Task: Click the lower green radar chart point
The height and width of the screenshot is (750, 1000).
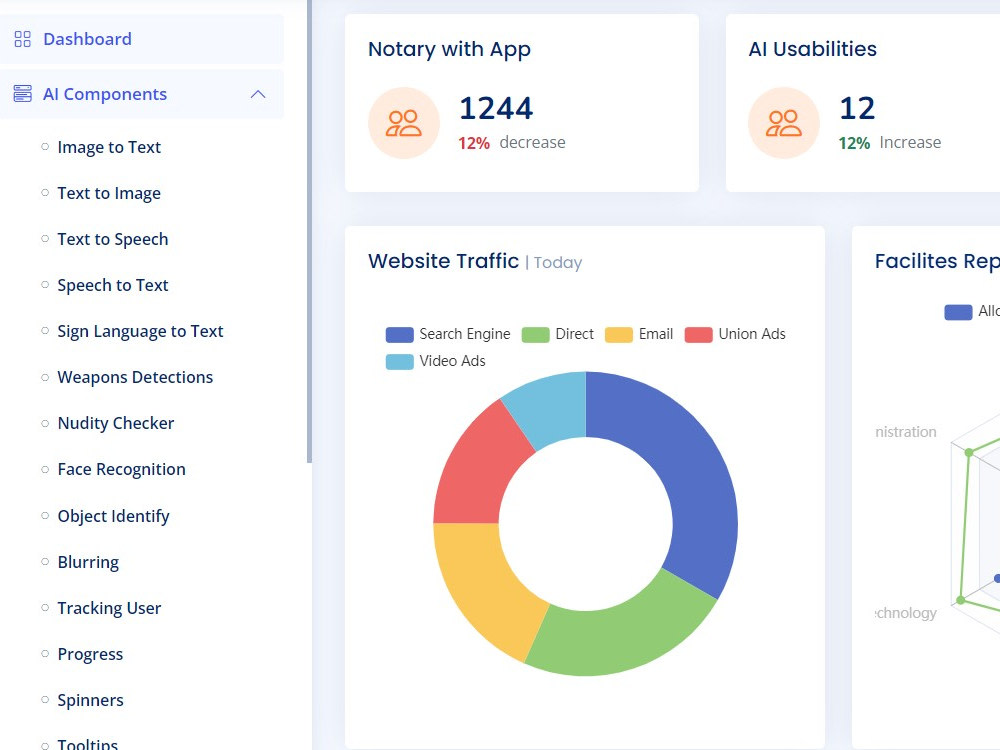Action: click(960, 600)
